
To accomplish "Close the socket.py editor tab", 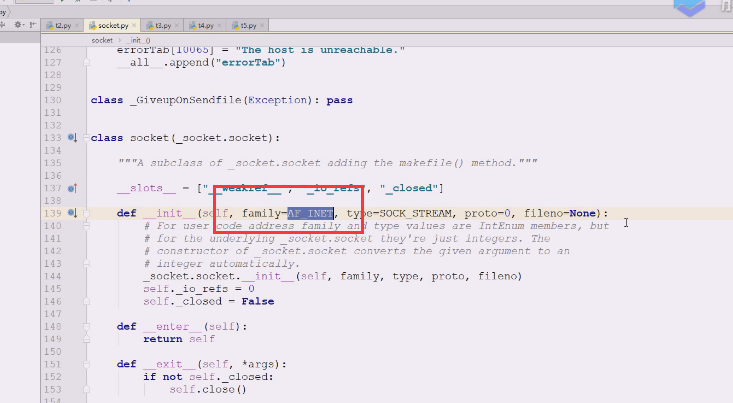I will pos(134,25).
